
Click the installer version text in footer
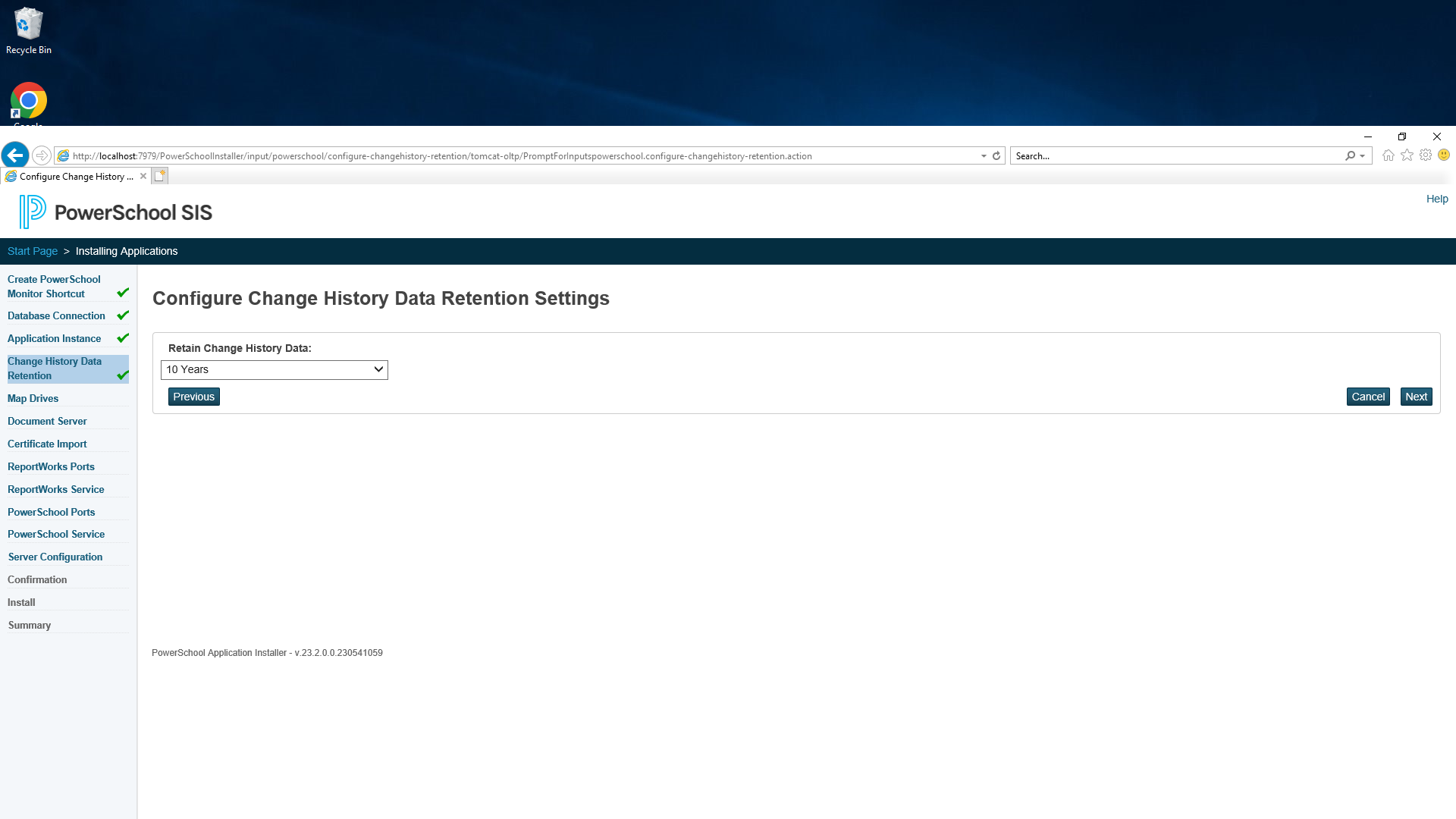pyautogui.click(x=267, y=653)
